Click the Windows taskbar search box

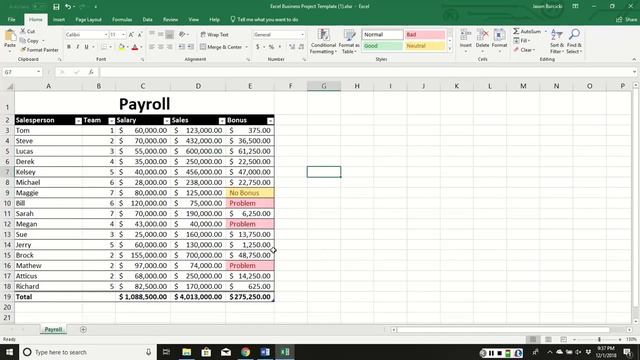pos(88,352)
